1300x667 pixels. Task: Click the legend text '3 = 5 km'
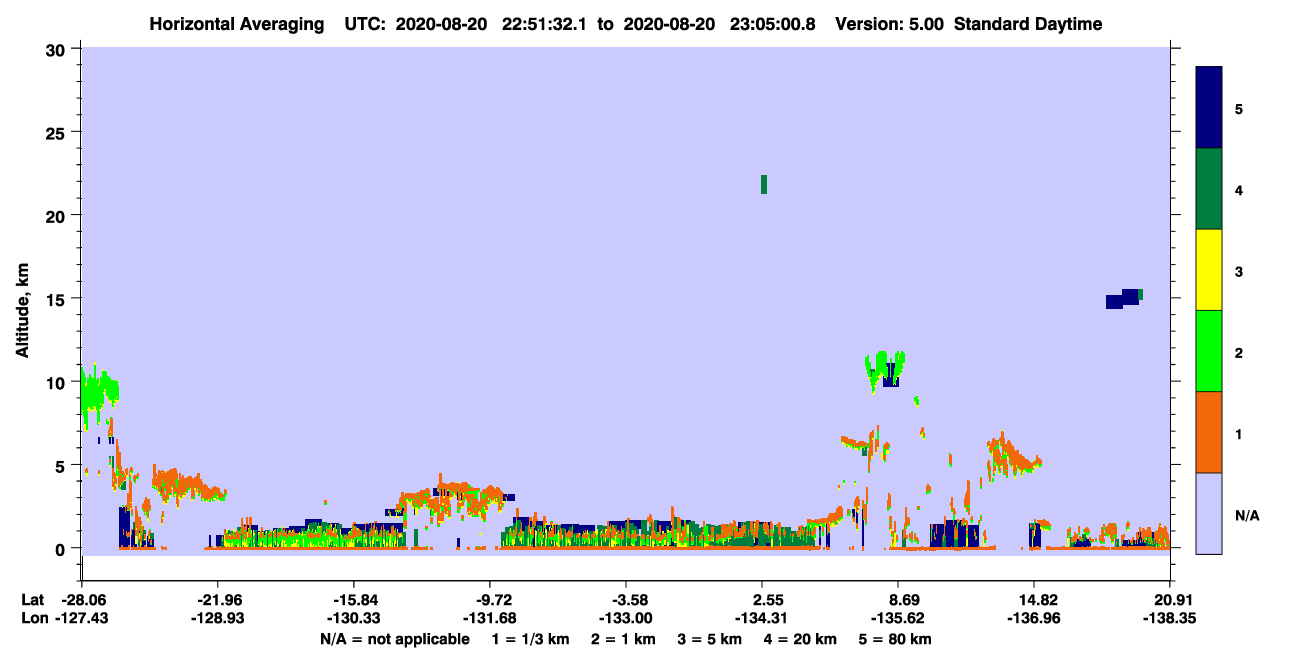[708, 639]
